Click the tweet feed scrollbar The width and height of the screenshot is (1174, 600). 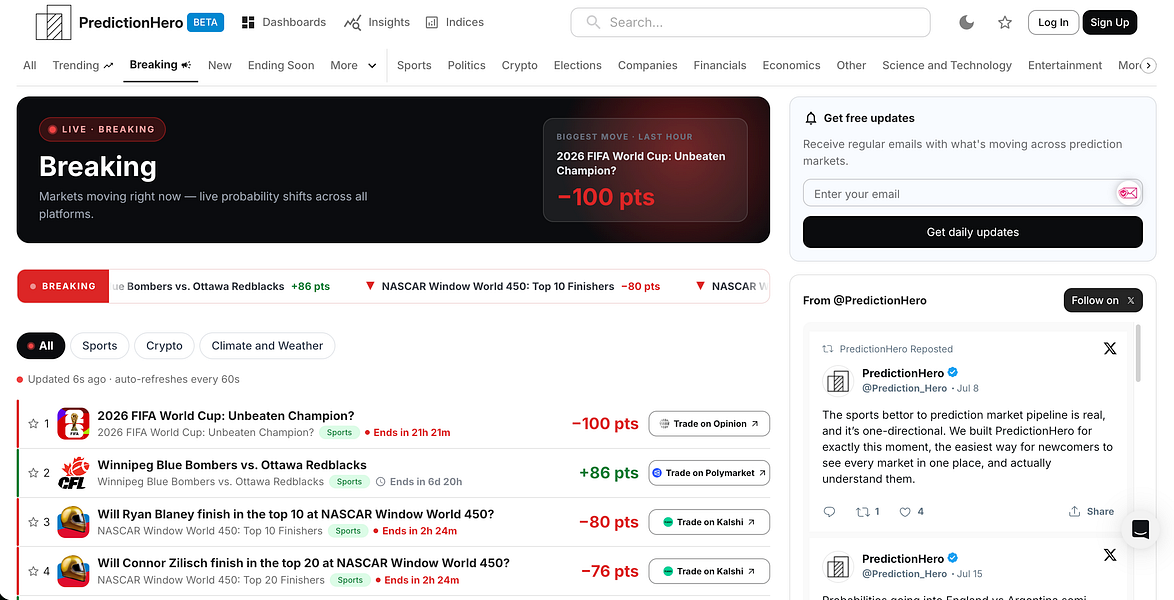[x=1139, y=352]
